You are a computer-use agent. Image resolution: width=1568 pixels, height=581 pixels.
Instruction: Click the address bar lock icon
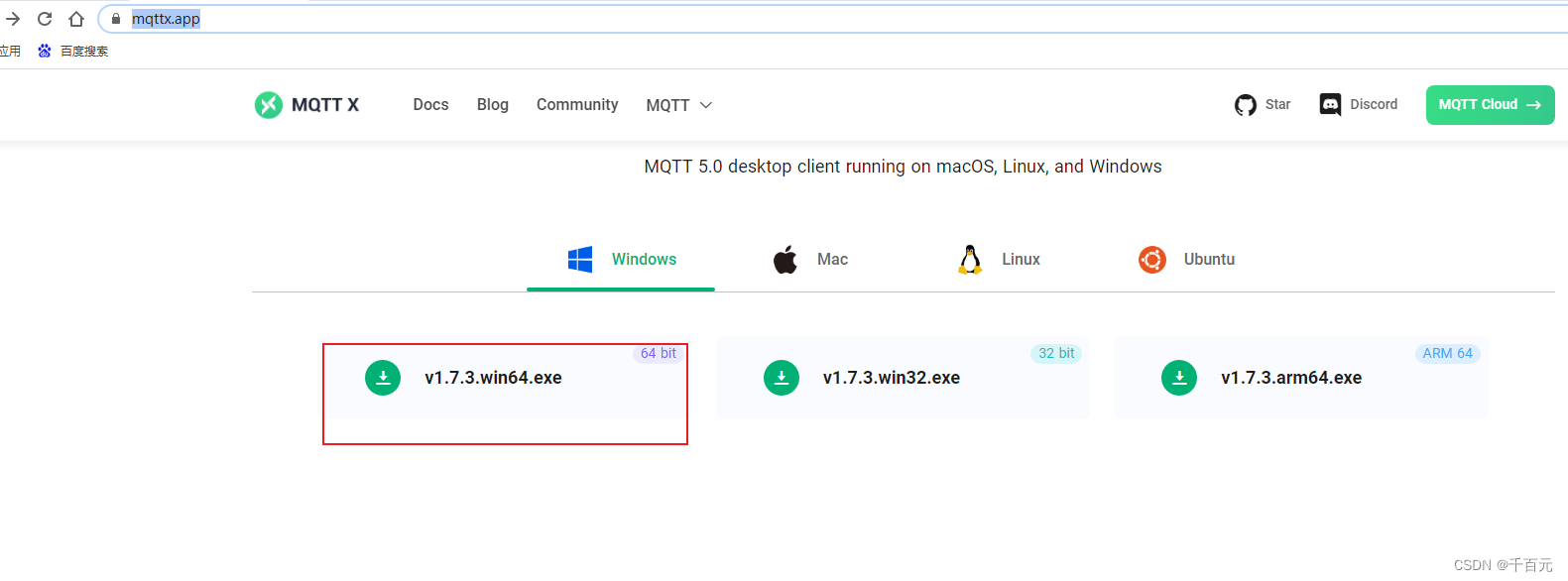(x=116, y=19)
